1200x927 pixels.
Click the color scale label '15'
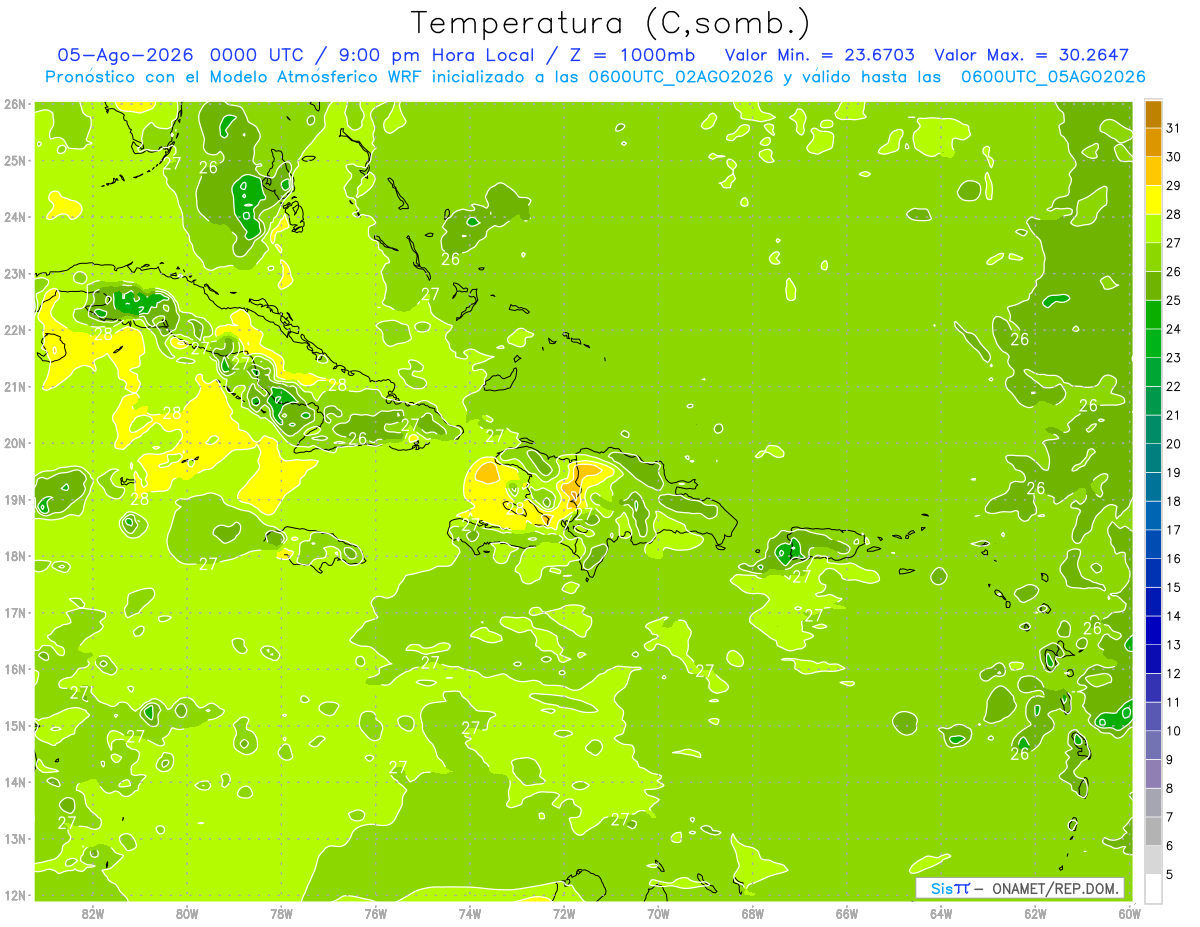pos(1173,587)
